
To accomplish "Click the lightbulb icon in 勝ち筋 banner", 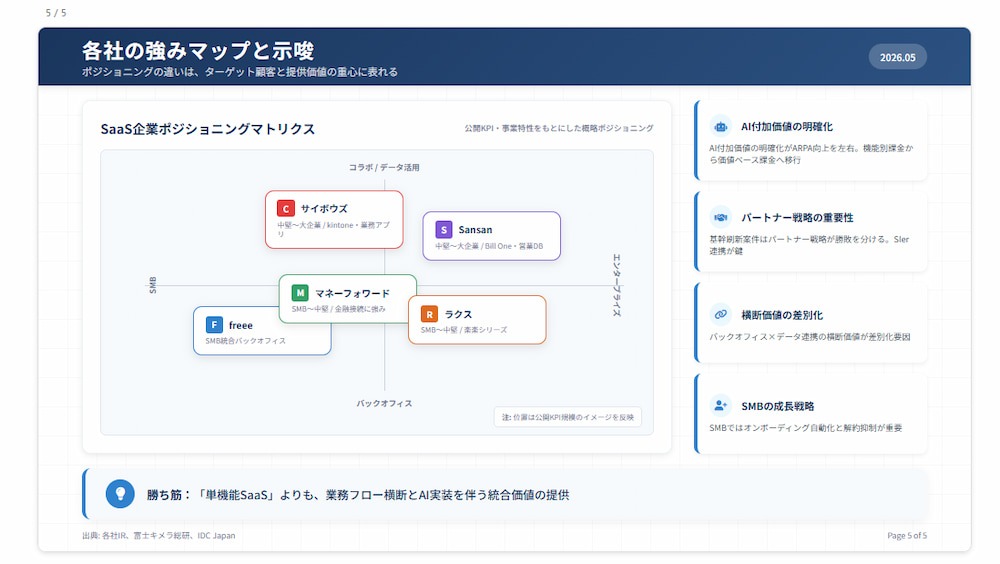I will coord(120,494).
